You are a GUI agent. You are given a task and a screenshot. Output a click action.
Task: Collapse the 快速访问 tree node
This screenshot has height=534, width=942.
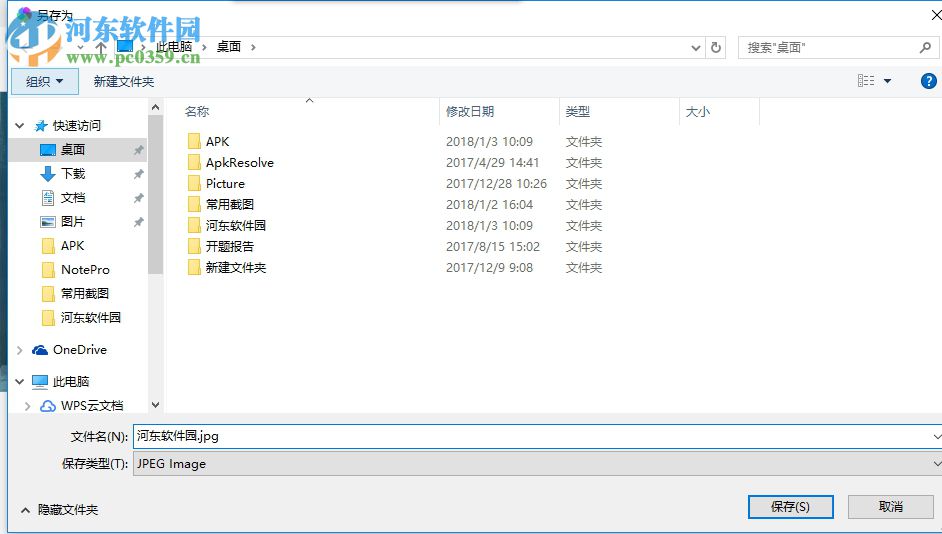(19, 126)
